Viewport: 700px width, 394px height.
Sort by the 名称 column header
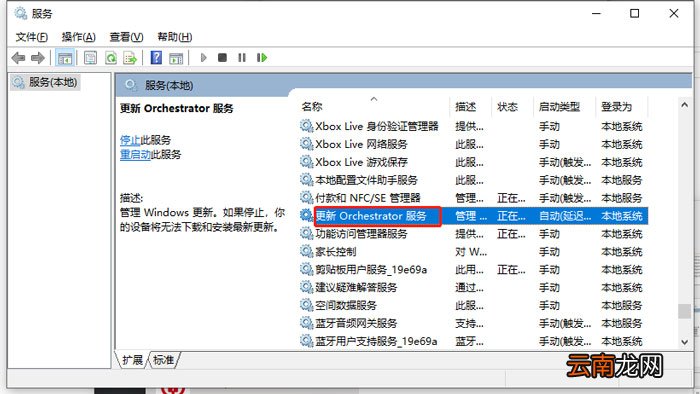(375, 107)
